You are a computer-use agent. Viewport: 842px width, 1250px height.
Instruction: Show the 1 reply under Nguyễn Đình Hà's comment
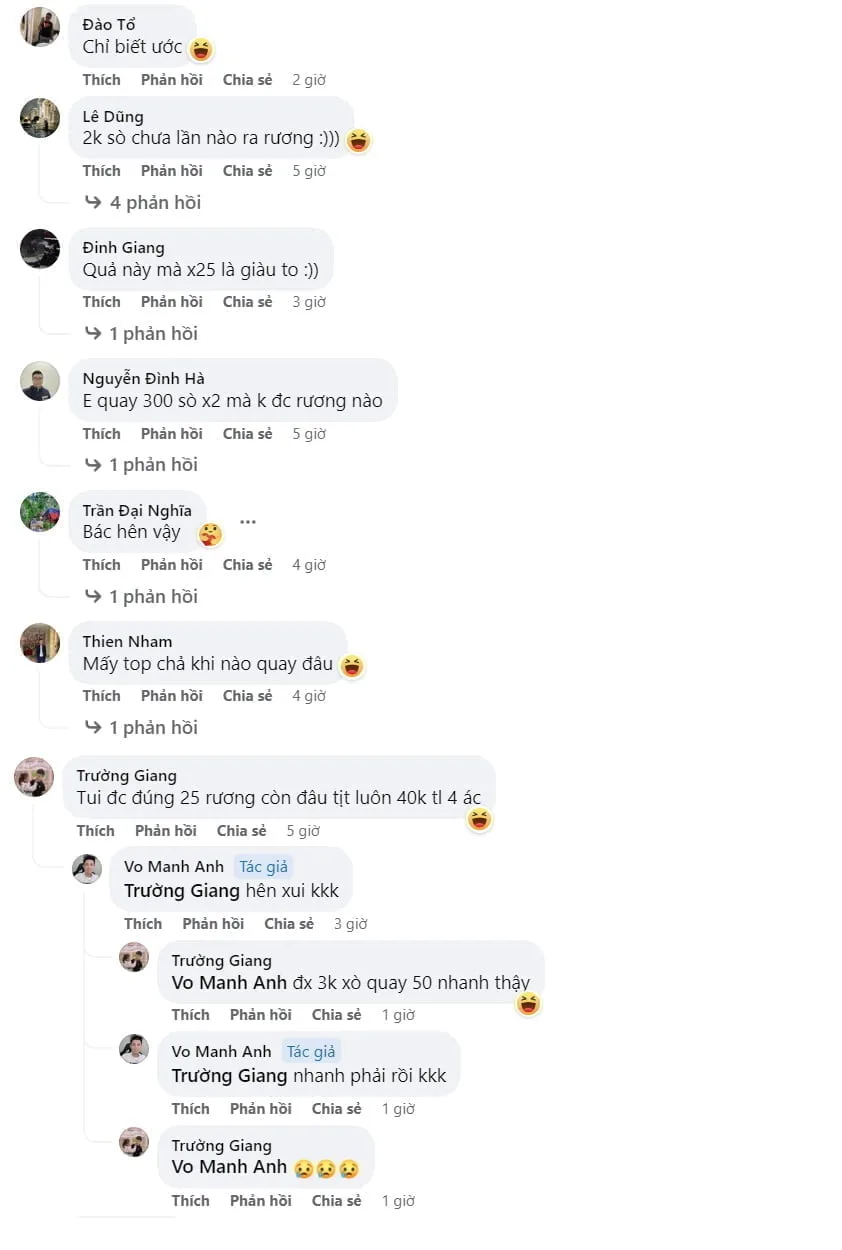(x=153, y=464)
